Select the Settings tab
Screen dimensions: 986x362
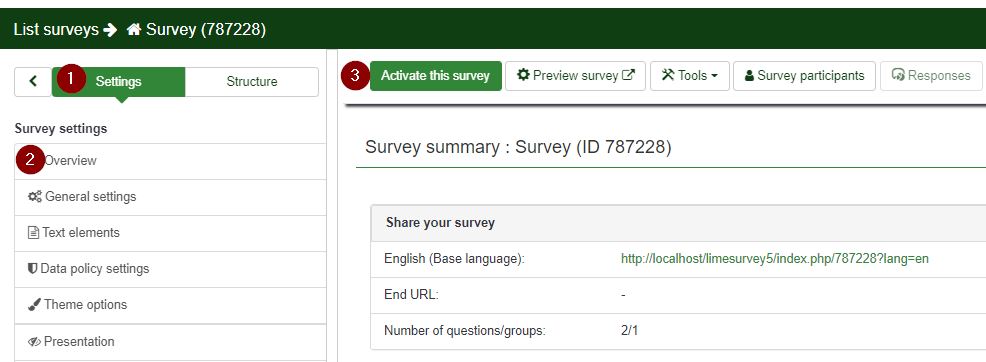click(x=118, y=82)
